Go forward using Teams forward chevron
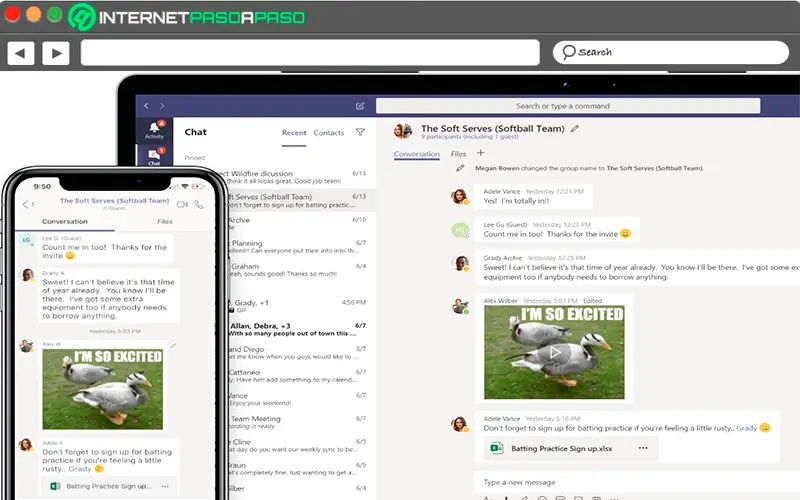 coord(162,106)
